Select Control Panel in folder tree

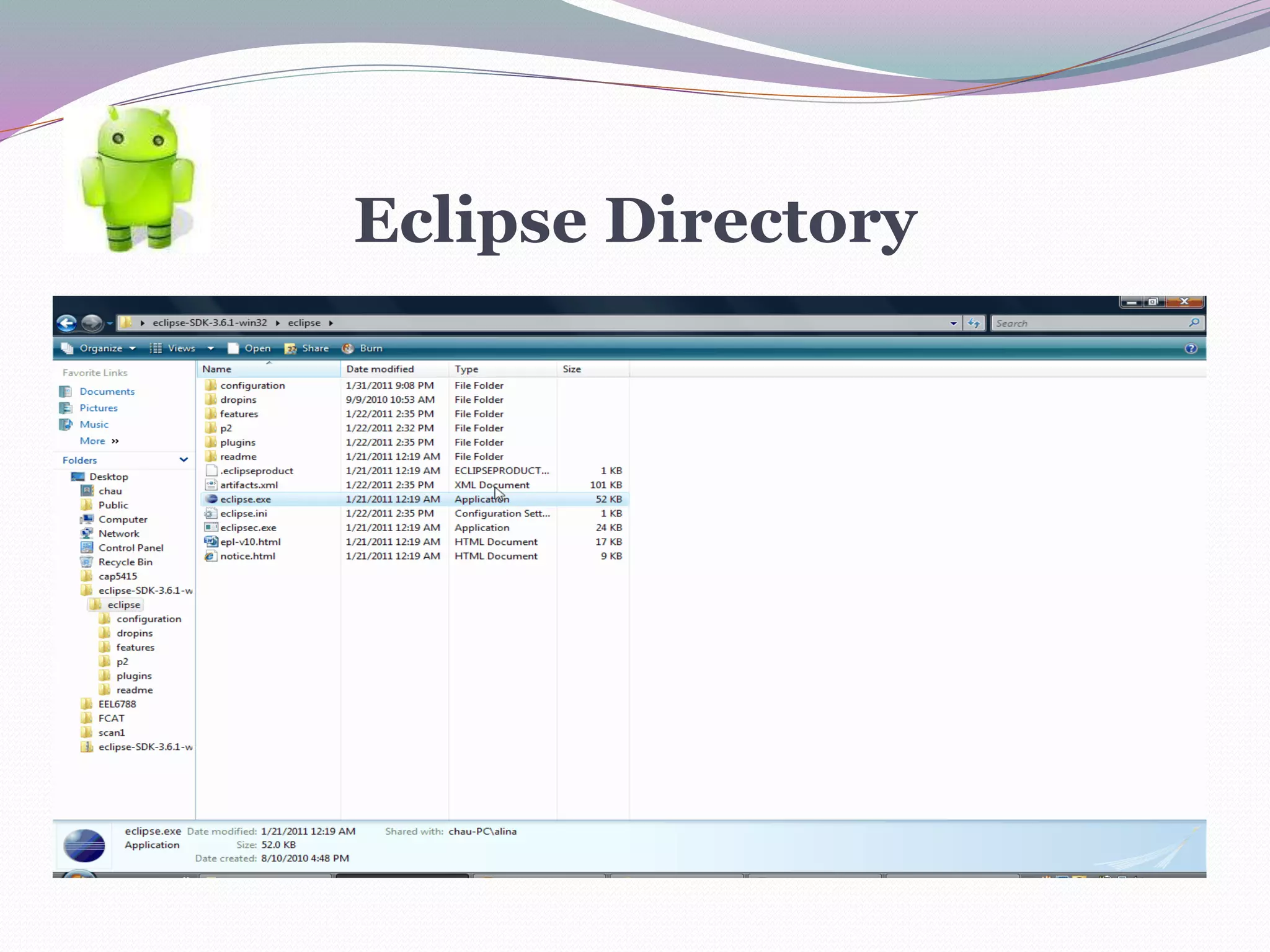tap(131, 548)
